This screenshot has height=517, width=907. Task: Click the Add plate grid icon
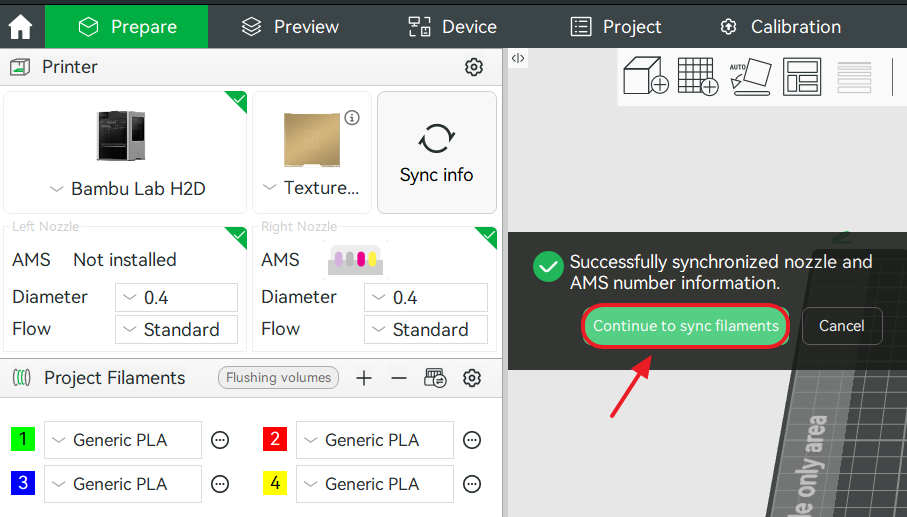tap(697, 76)
